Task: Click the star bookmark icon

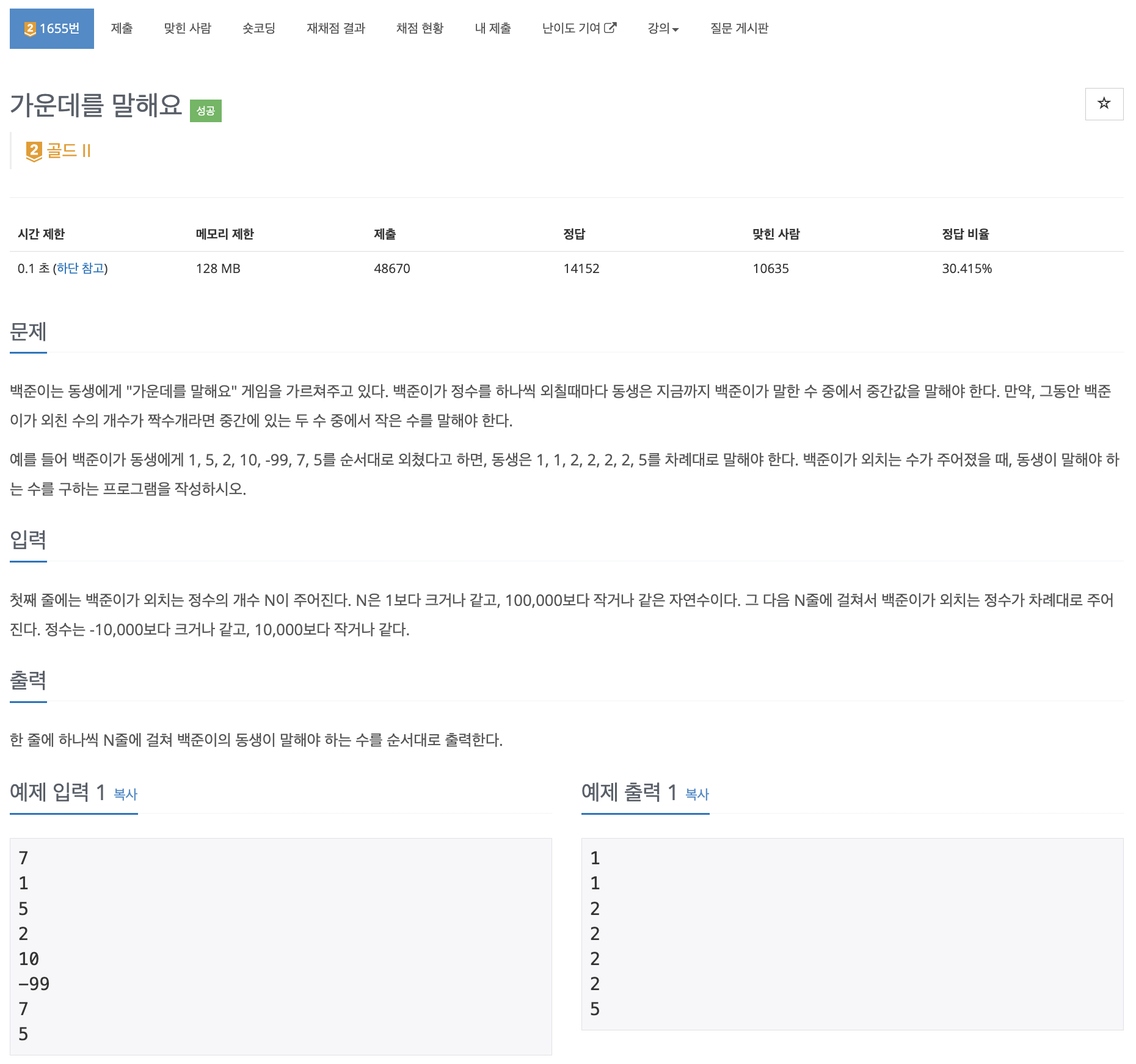Action: [1104, 104]
